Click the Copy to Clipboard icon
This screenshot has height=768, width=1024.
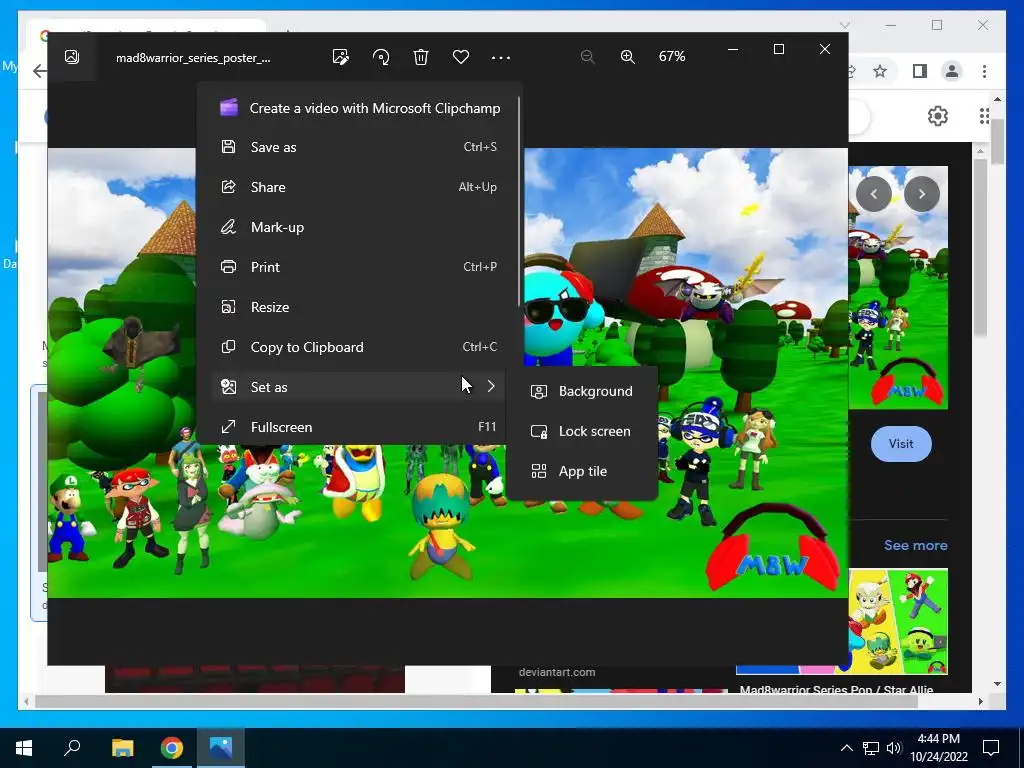pos(228,347)
